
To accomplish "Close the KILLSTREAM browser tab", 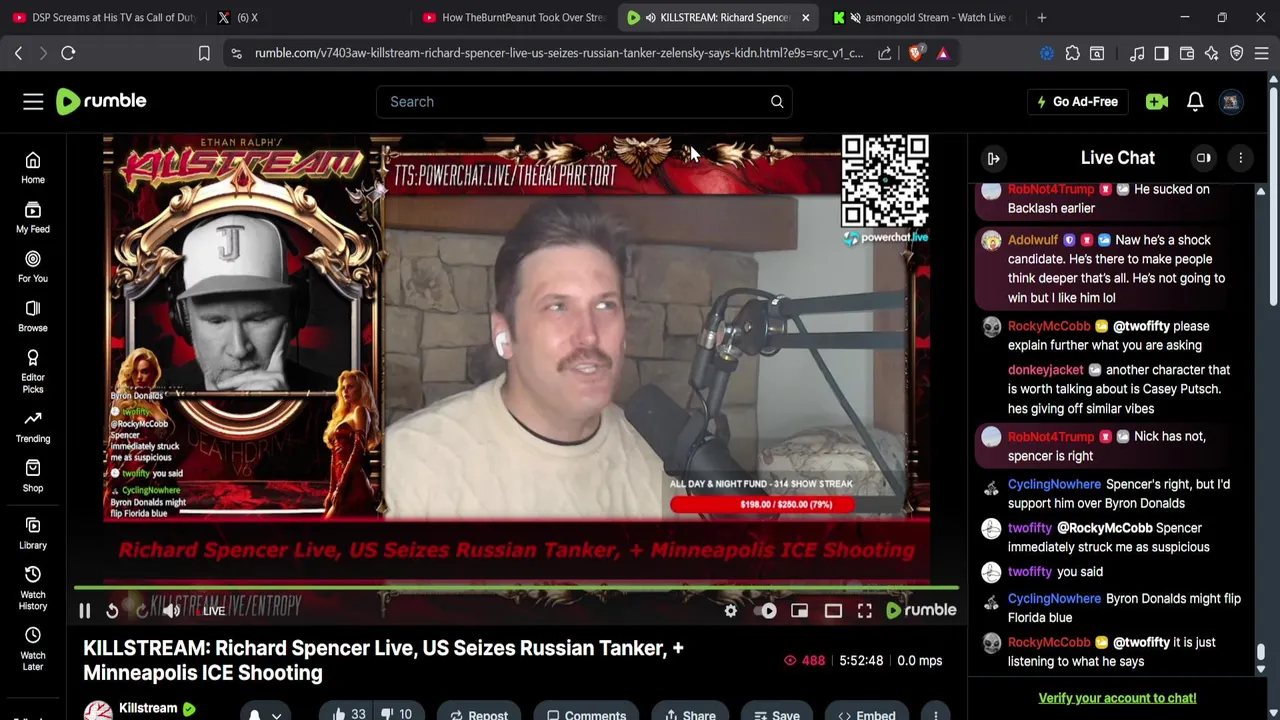I will [806, 17].
